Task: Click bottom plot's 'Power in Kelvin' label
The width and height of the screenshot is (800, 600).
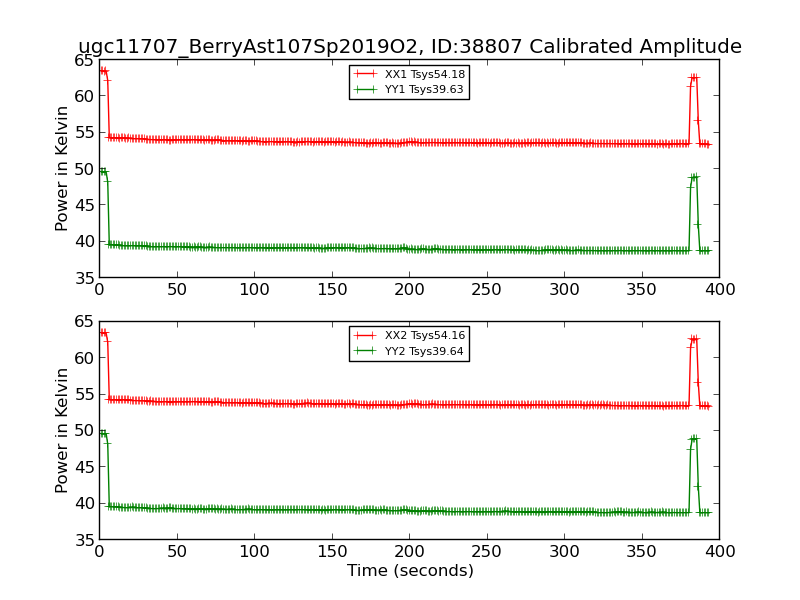Action: [61, 431]
